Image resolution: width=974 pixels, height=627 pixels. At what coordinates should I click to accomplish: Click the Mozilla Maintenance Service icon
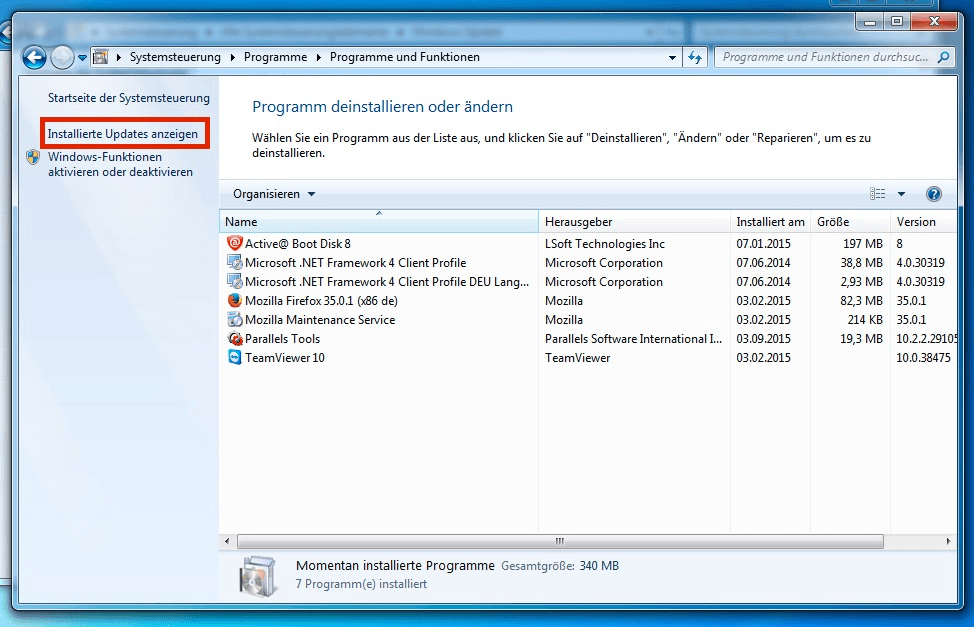(x=234, y=319)
